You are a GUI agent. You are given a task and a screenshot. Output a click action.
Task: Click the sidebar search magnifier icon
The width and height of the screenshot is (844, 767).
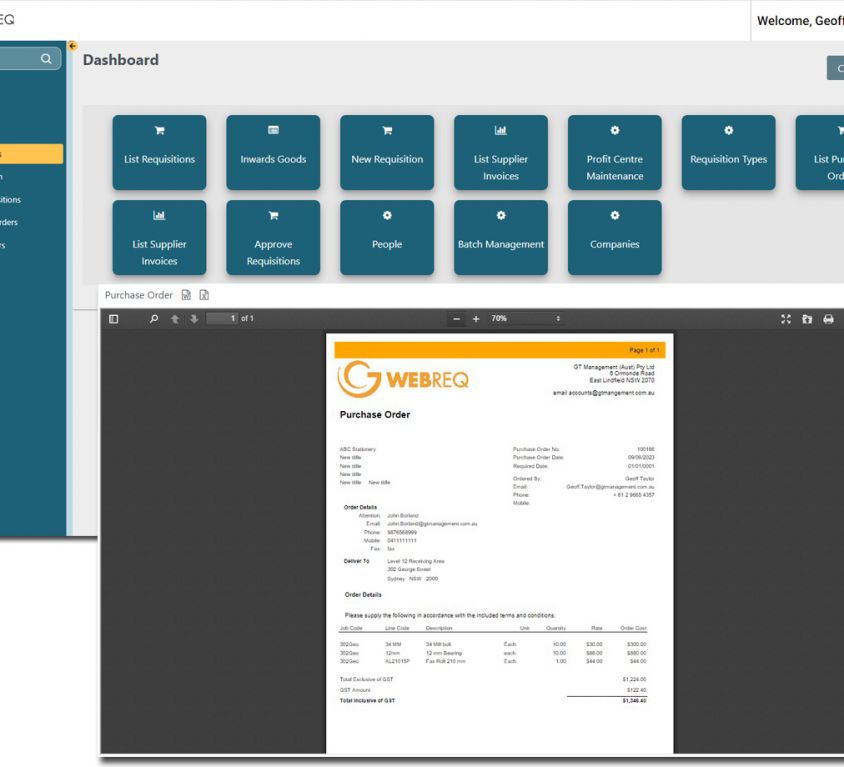point(46,59)
